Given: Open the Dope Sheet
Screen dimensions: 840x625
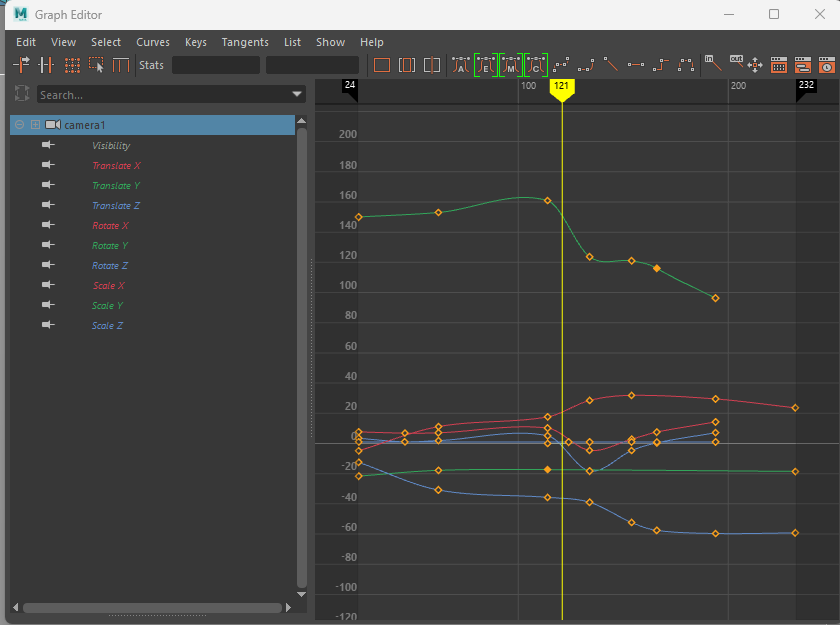Looking at the screenshot, I should 778,65.
